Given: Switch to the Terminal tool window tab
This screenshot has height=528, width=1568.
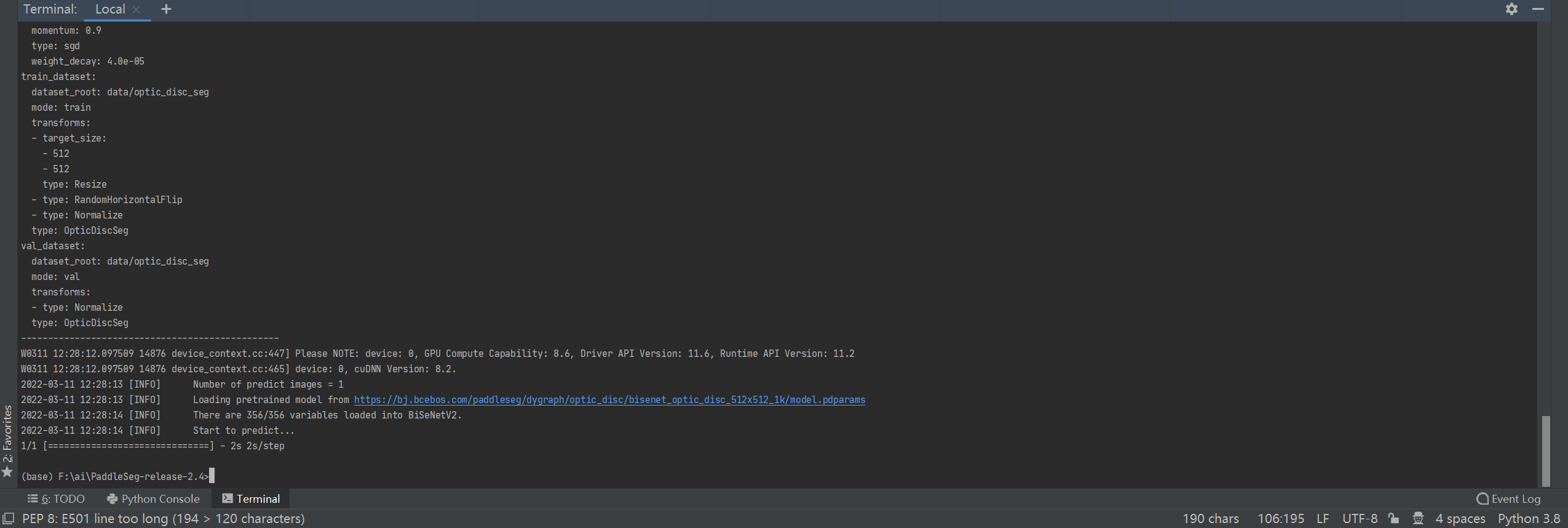Looking at the screenshot, I should (251, 499).
